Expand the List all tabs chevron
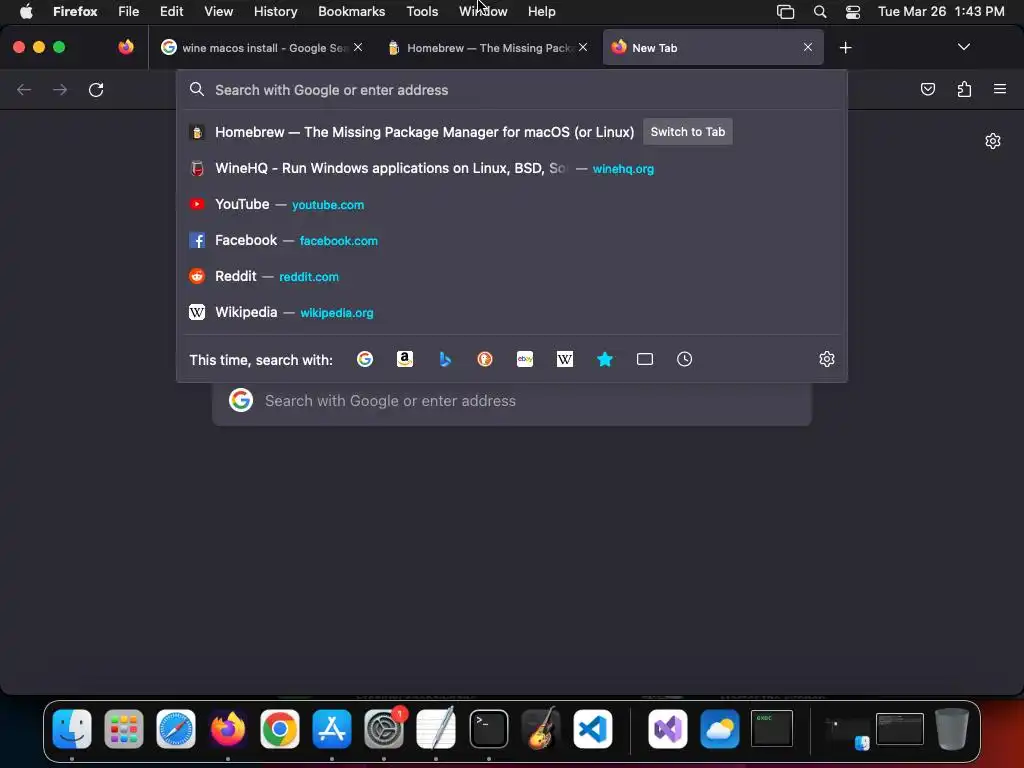Image resolution: width=1024 pixels, height=768 pixels. coord(963,47)
